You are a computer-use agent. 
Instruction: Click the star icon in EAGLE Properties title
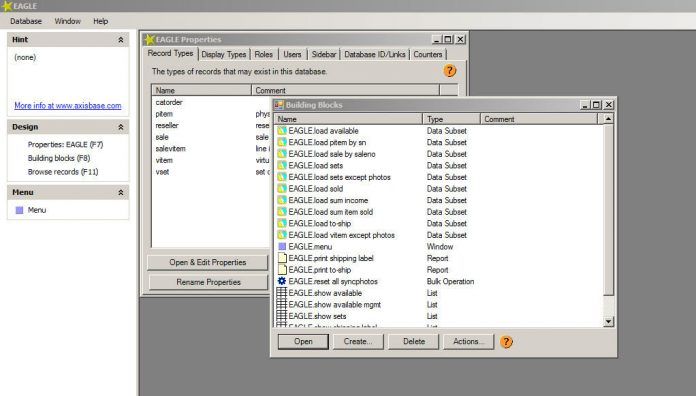pos(149,40)
